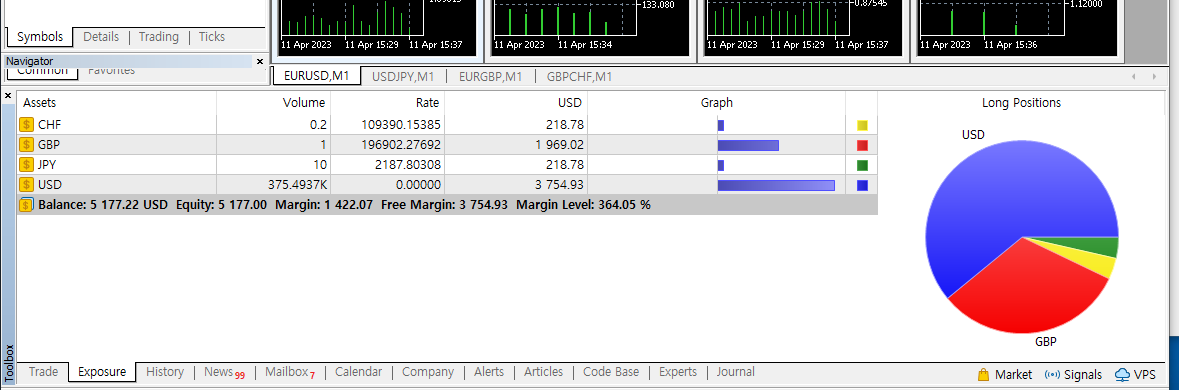
Task: Click the Graph column header
Action: pos(717,103)
